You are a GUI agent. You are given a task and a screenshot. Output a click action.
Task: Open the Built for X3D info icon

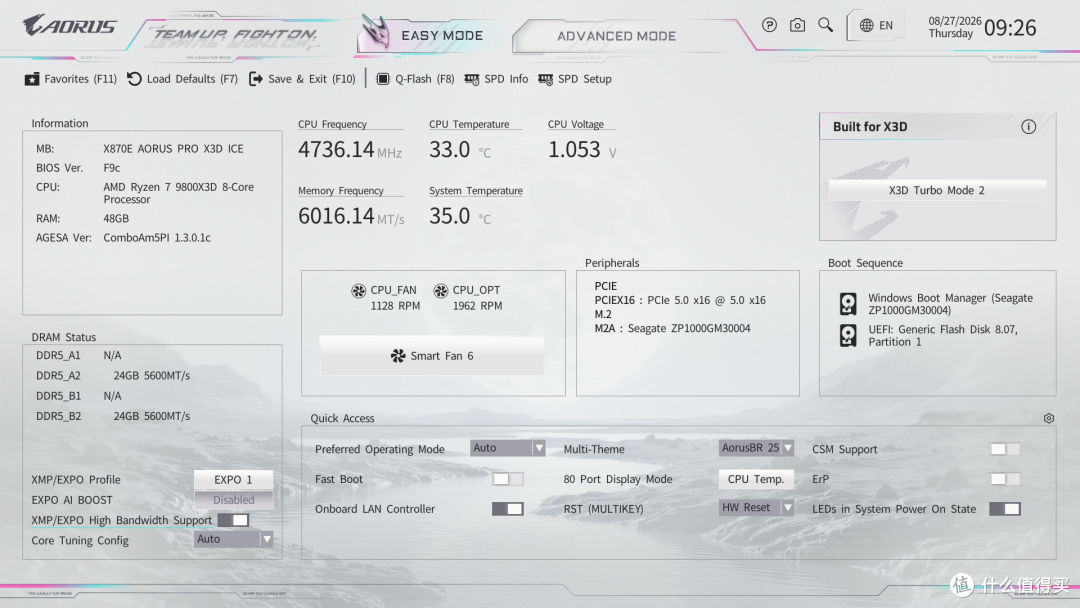pos(1028,127)
